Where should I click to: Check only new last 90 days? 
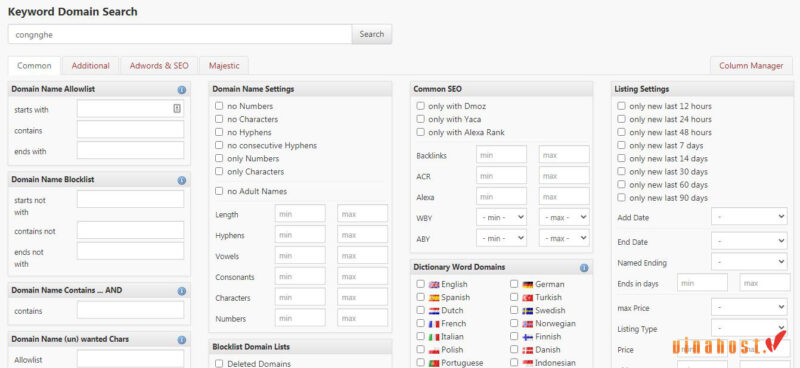point(621,198)
